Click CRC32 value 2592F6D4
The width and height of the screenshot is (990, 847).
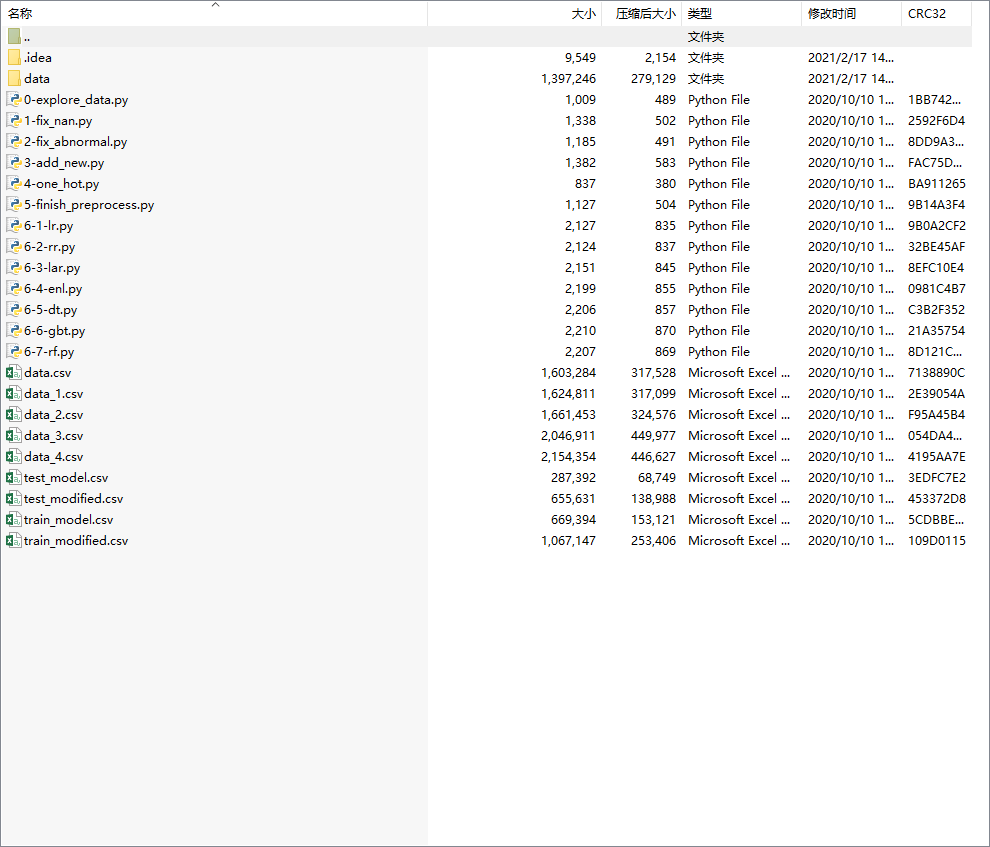point(936,121)
